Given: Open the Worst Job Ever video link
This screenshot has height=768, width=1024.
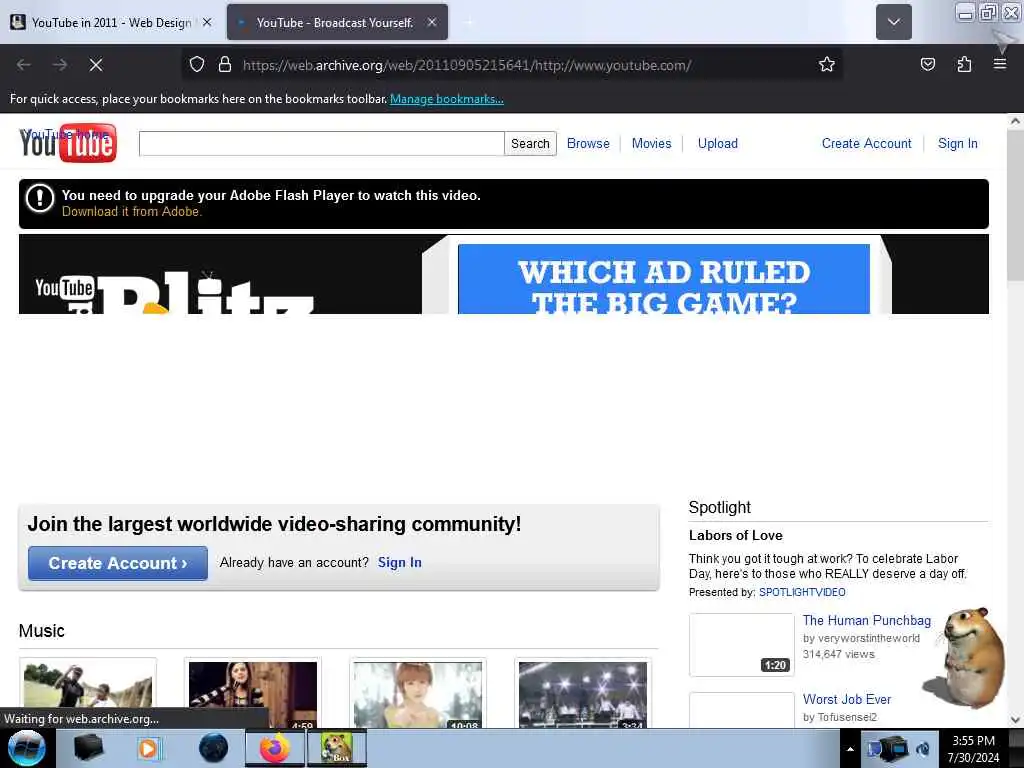Looking at the screenshot, I should (x=846, y=699).
